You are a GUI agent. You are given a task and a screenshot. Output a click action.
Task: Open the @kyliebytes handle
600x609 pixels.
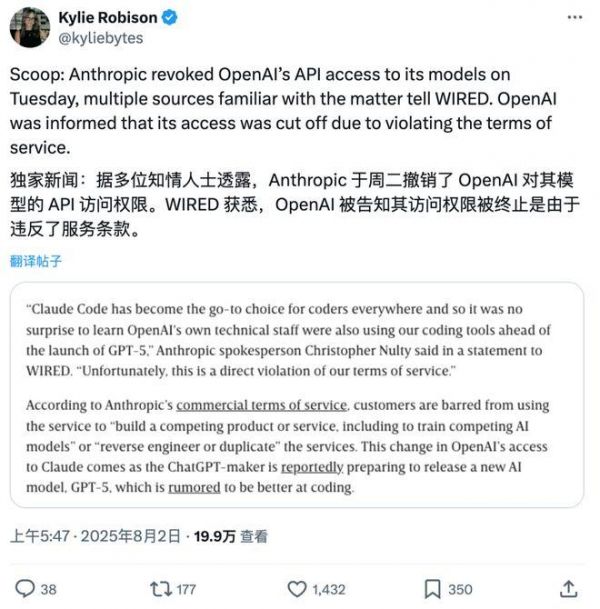pos(101,38)
